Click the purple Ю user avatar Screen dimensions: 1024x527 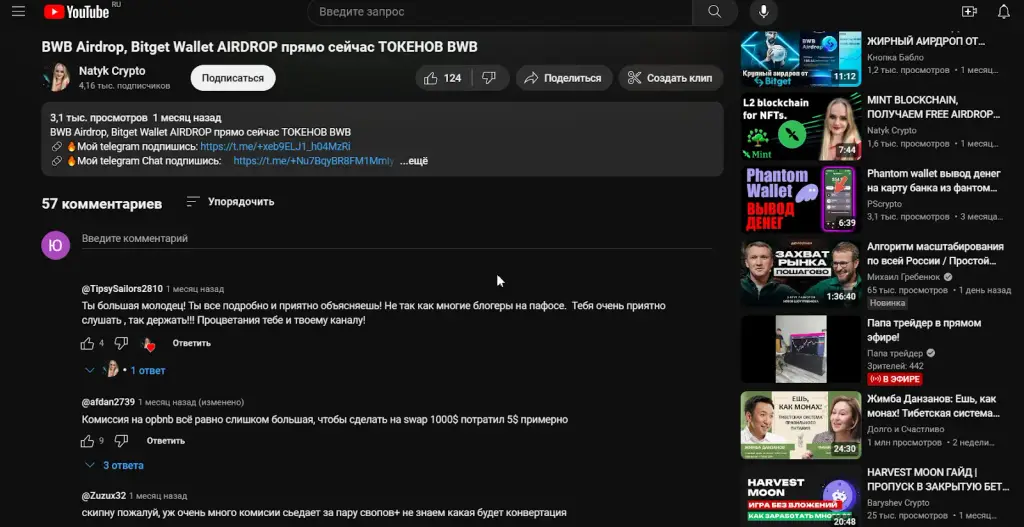pos(56,246)
